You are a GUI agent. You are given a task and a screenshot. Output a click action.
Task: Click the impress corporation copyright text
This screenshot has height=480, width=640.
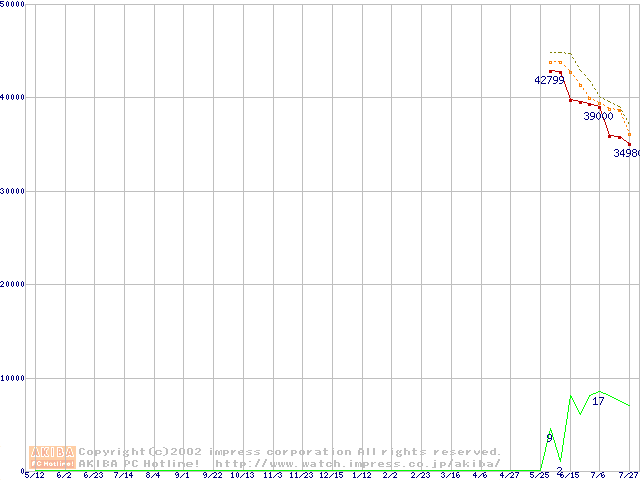click(290, 451)
